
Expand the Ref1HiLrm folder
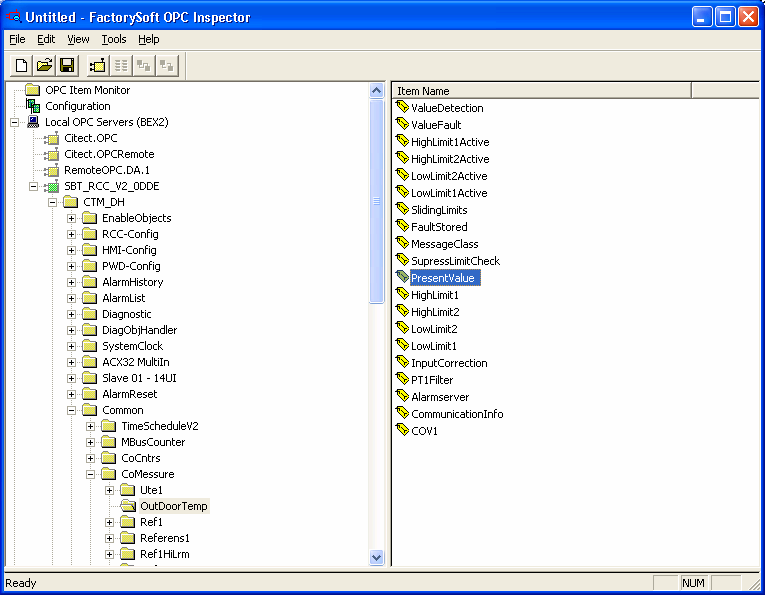point(109,554)
